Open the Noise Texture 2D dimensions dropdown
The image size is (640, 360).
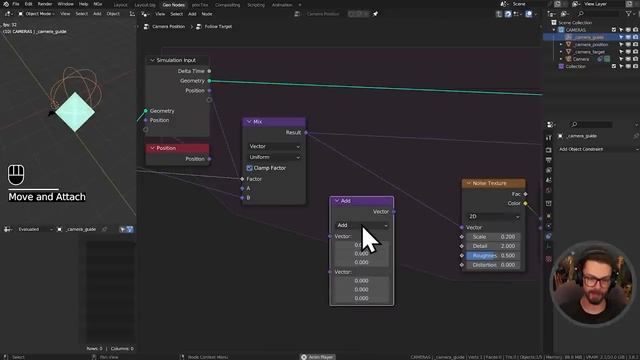493,216
